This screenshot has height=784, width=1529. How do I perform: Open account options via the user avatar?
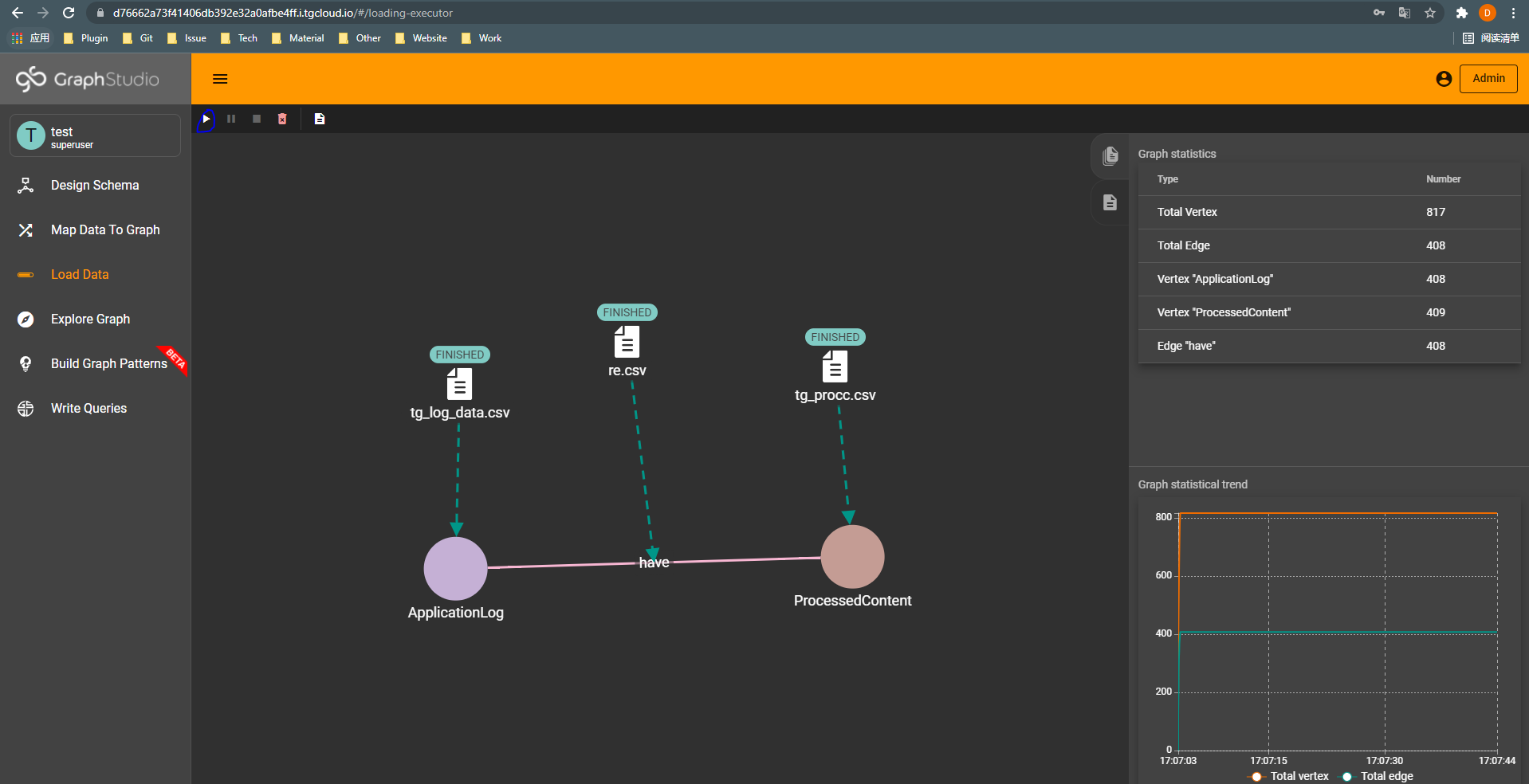tap(1443, 78)
